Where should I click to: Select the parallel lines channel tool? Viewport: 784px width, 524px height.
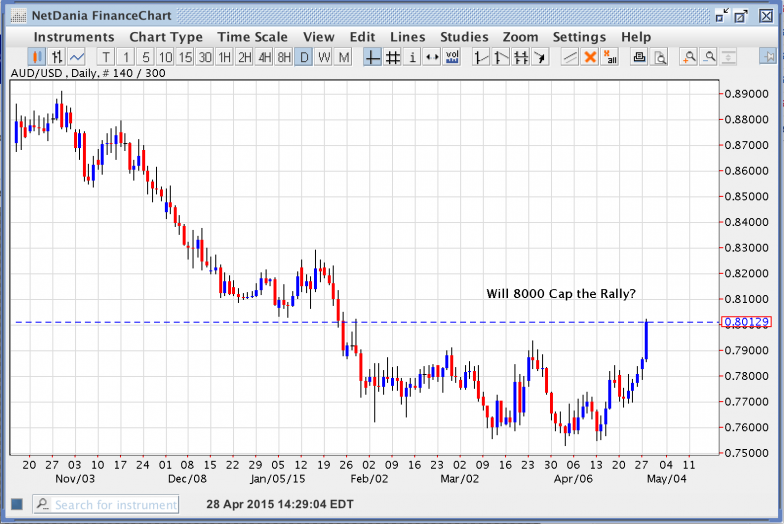[x=570, y=57]
